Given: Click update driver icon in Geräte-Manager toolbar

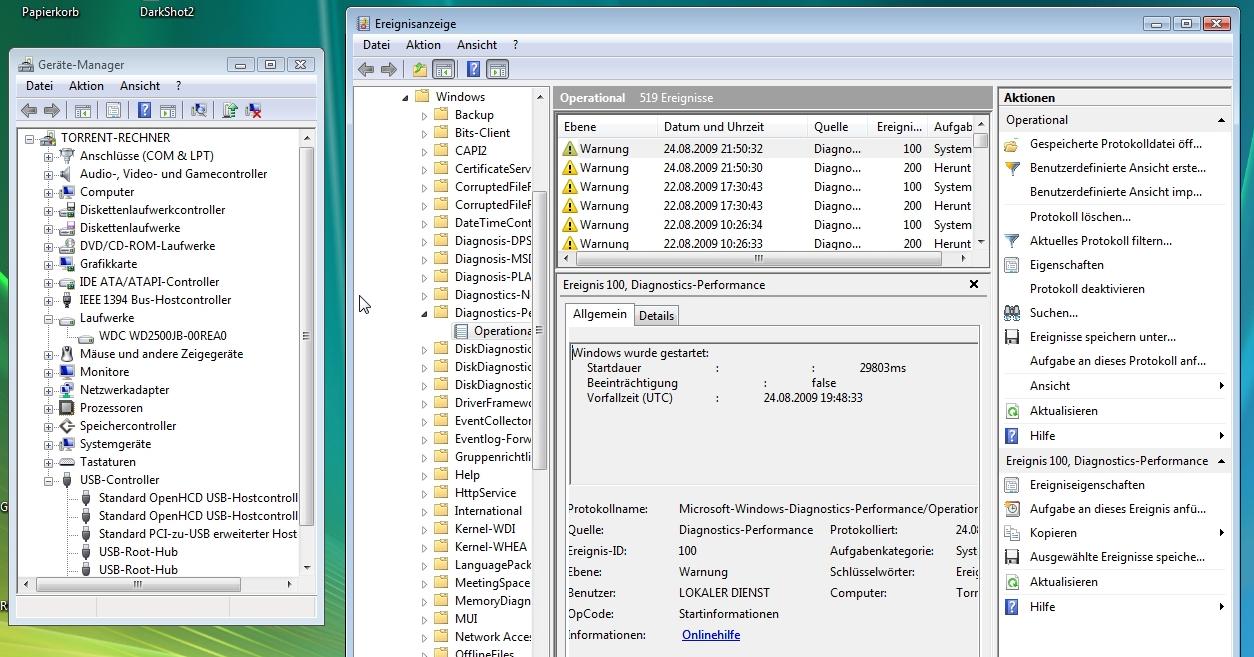Looking at the screenshot, I should (230, 111).
